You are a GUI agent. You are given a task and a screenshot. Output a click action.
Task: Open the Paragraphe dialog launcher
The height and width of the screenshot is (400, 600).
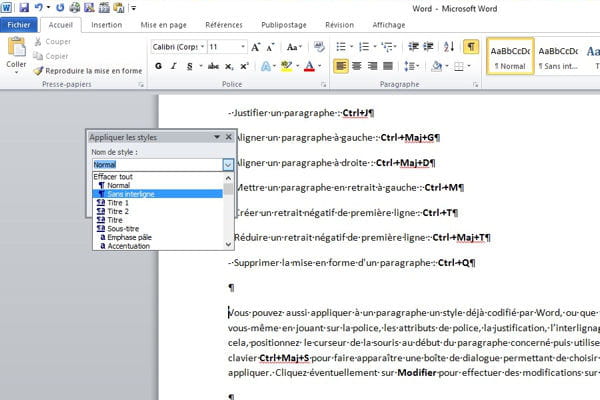tap(476, 85)
